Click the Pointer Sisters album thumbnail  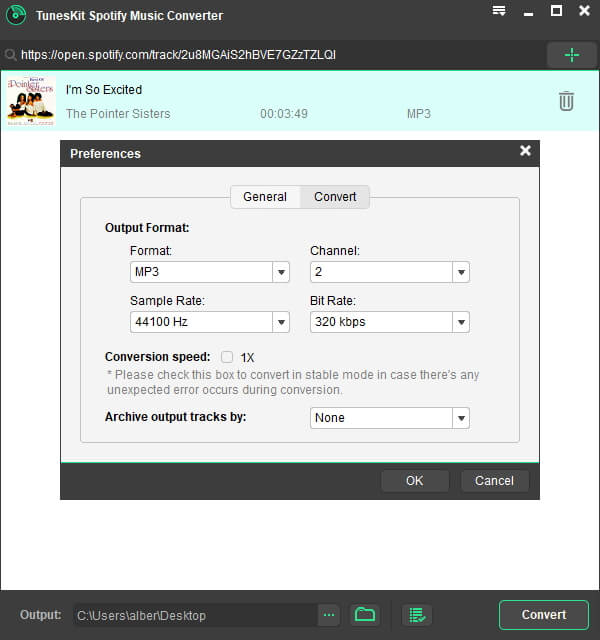(x=31, y=101)
